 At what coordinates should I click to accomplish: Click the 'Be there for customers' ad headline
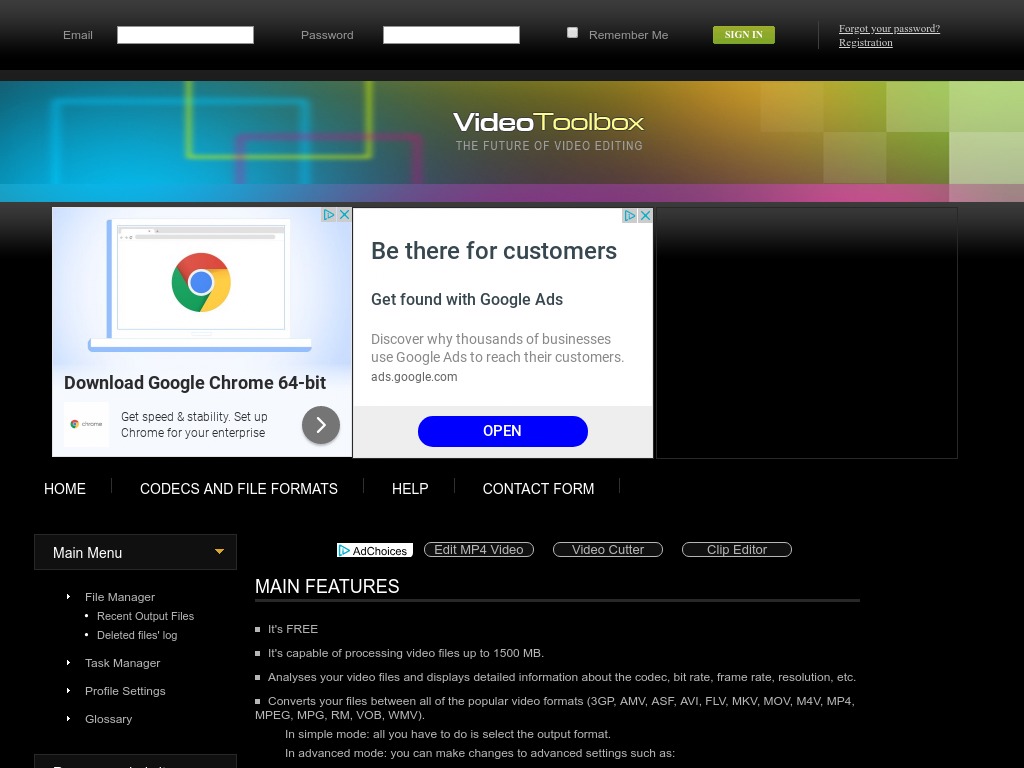click(x=494, y=251)
